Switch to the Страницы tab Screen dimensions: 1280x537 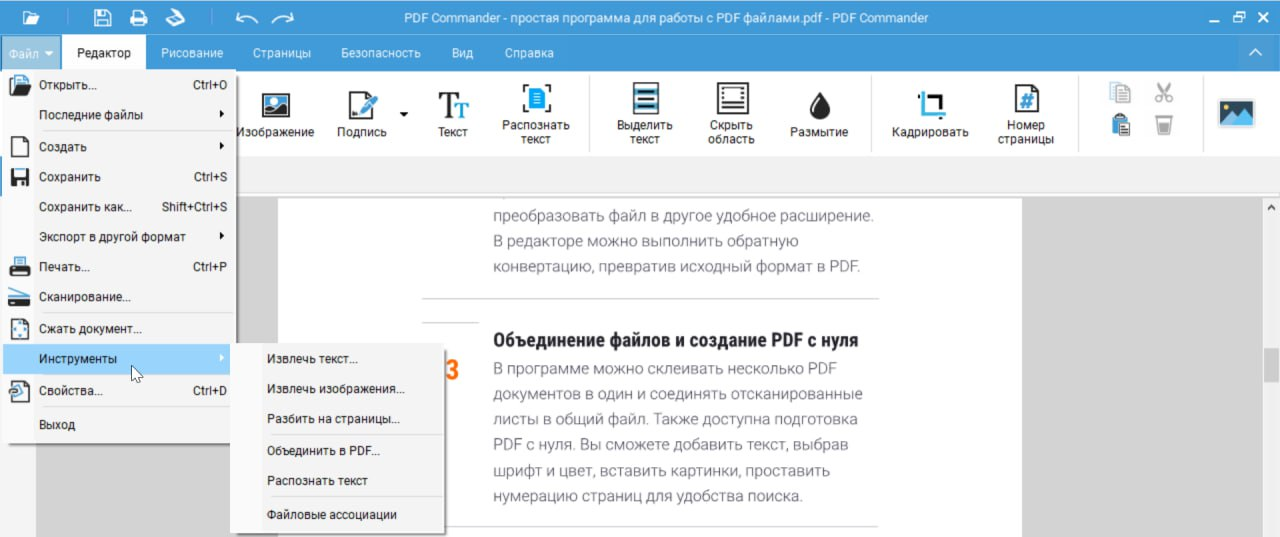tap(282, 53)
